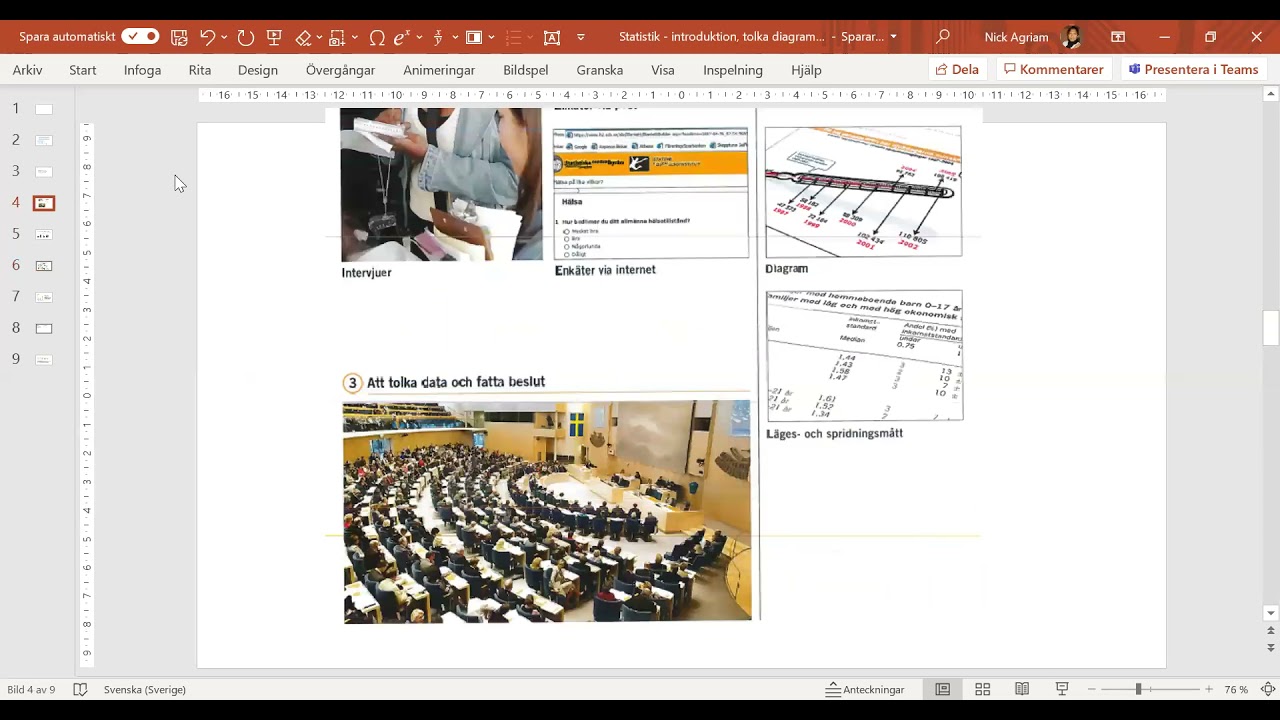This screenshot has width=1280, height=720.
Task: Open the Undo history dropdown arrow
Action: tap(224, 37)
